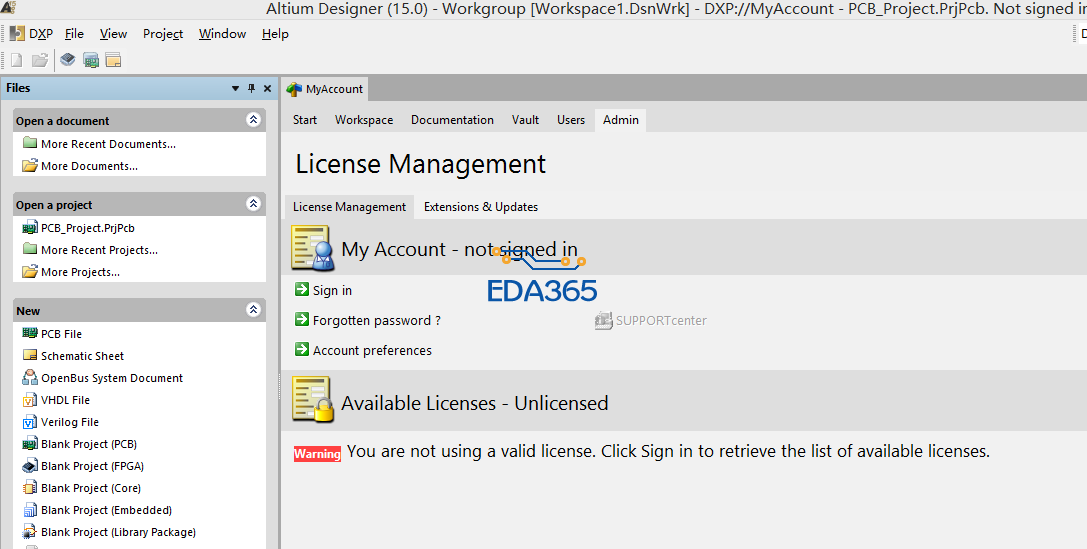The height and width of the screenshot is (549, 1087).
Task: Collapse the Open a document section
Action: [253, 120]
